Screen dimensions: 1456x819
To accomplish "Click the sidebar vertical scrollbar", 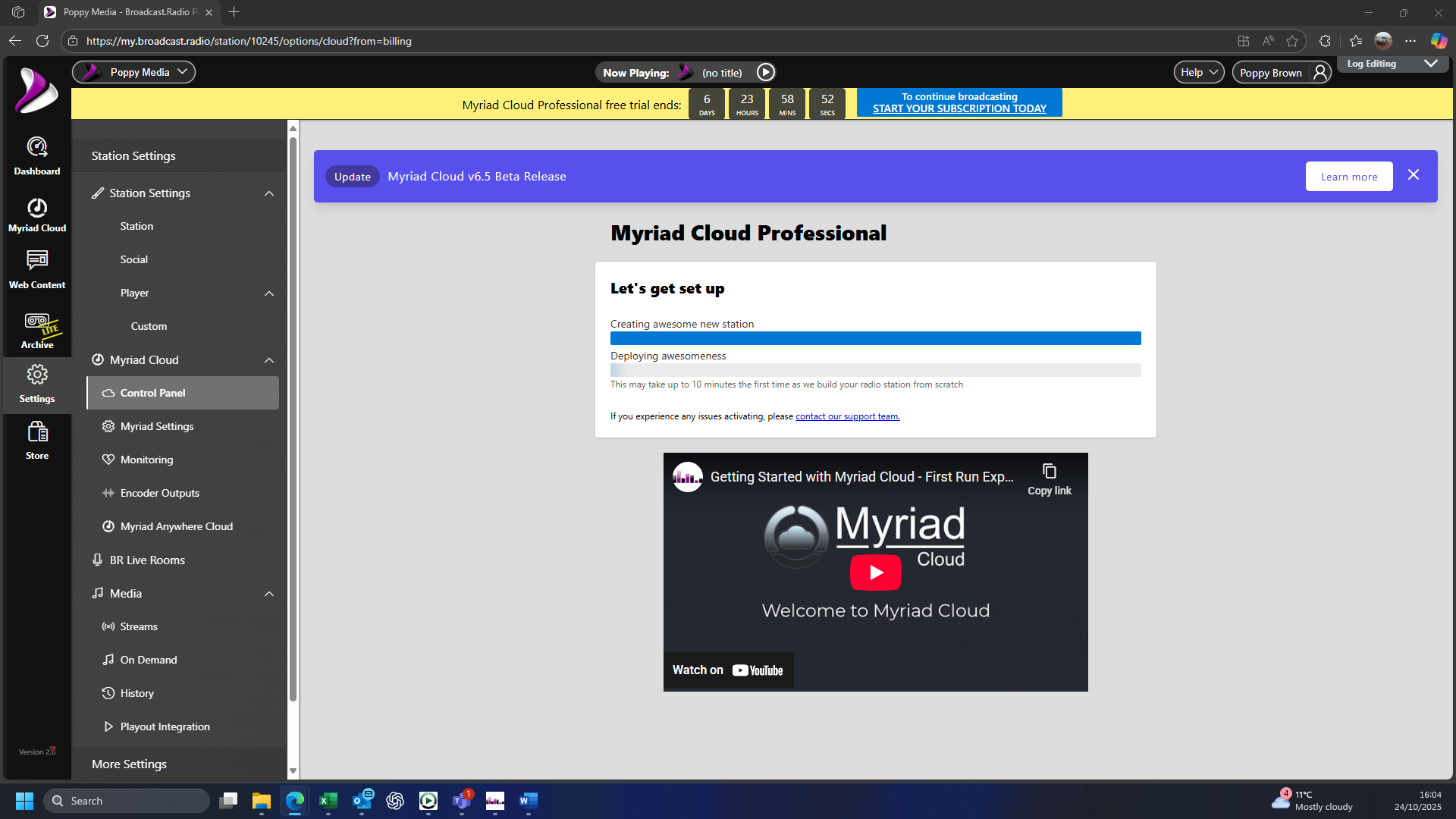I will pyautogui.click(x=293, y=417).
